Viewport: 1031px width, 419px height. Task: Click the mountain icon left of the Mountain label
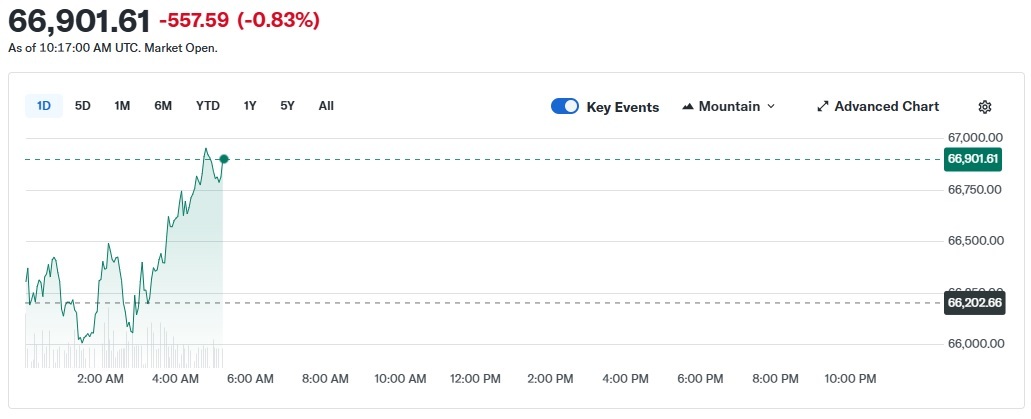[688, 107]
